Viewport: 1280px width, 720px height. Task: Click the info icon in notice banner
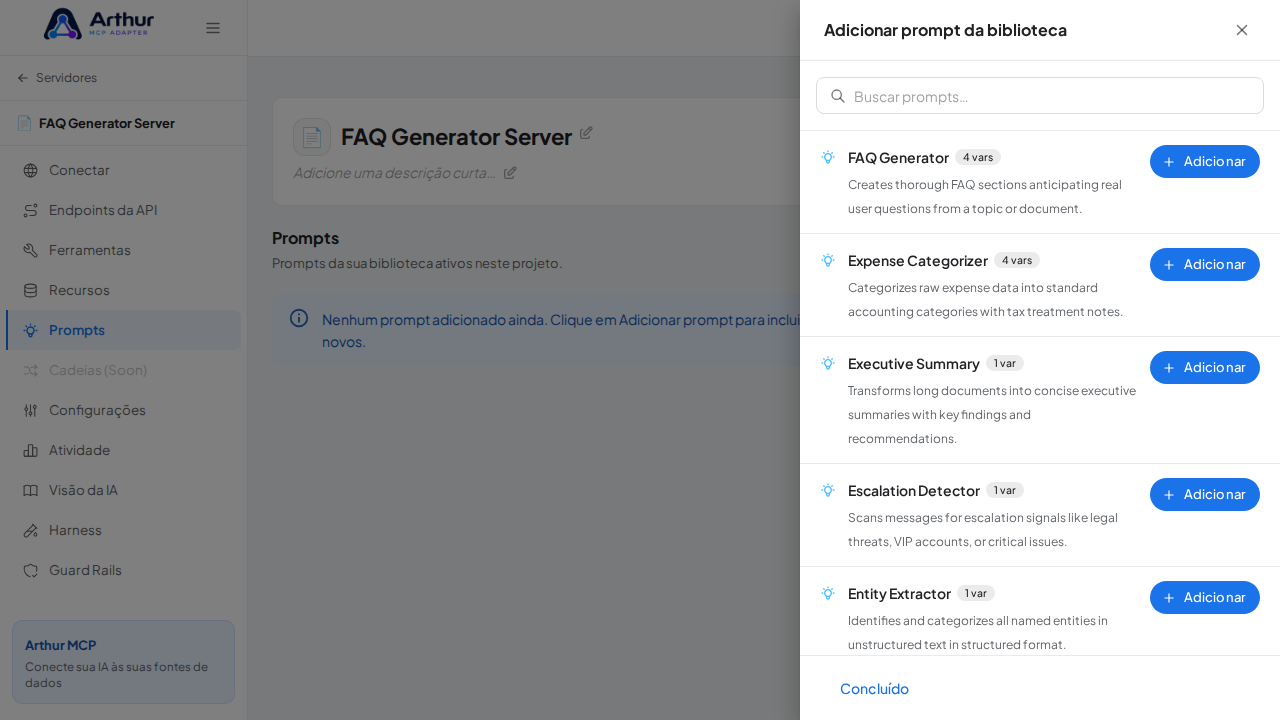coord(299,318)
